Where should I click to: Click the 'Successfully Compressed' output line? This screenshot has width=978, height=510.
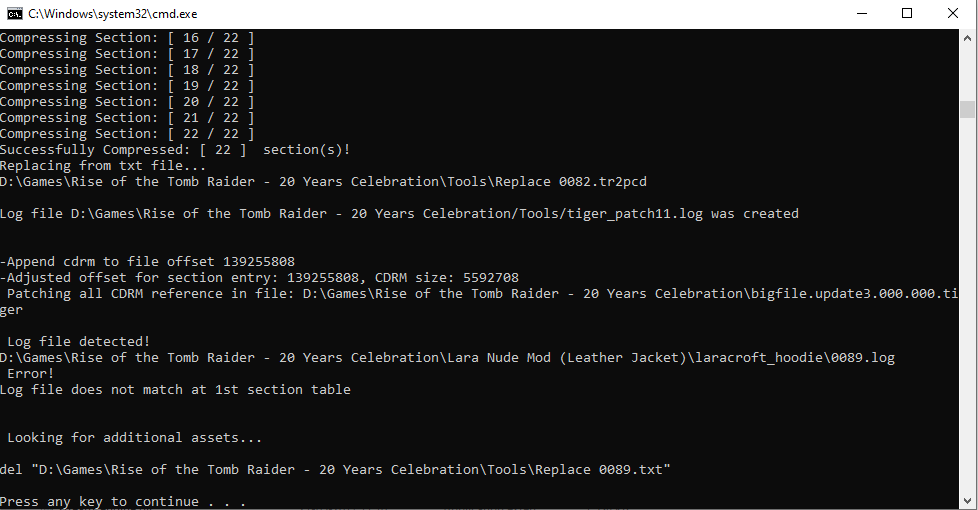(175, 150)
